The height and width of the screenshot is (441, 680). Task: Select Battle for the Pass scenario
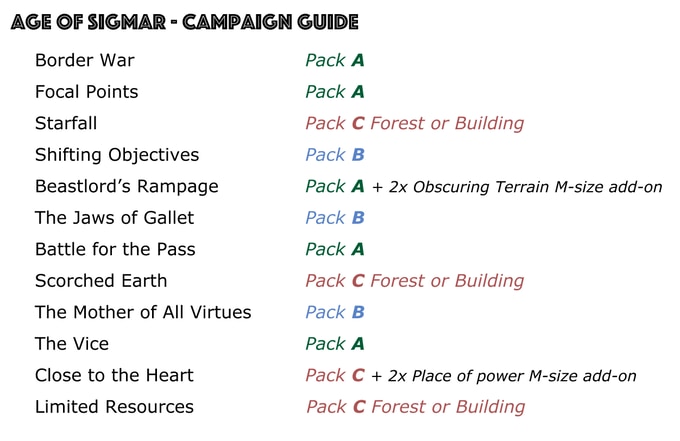coord(115,249)
